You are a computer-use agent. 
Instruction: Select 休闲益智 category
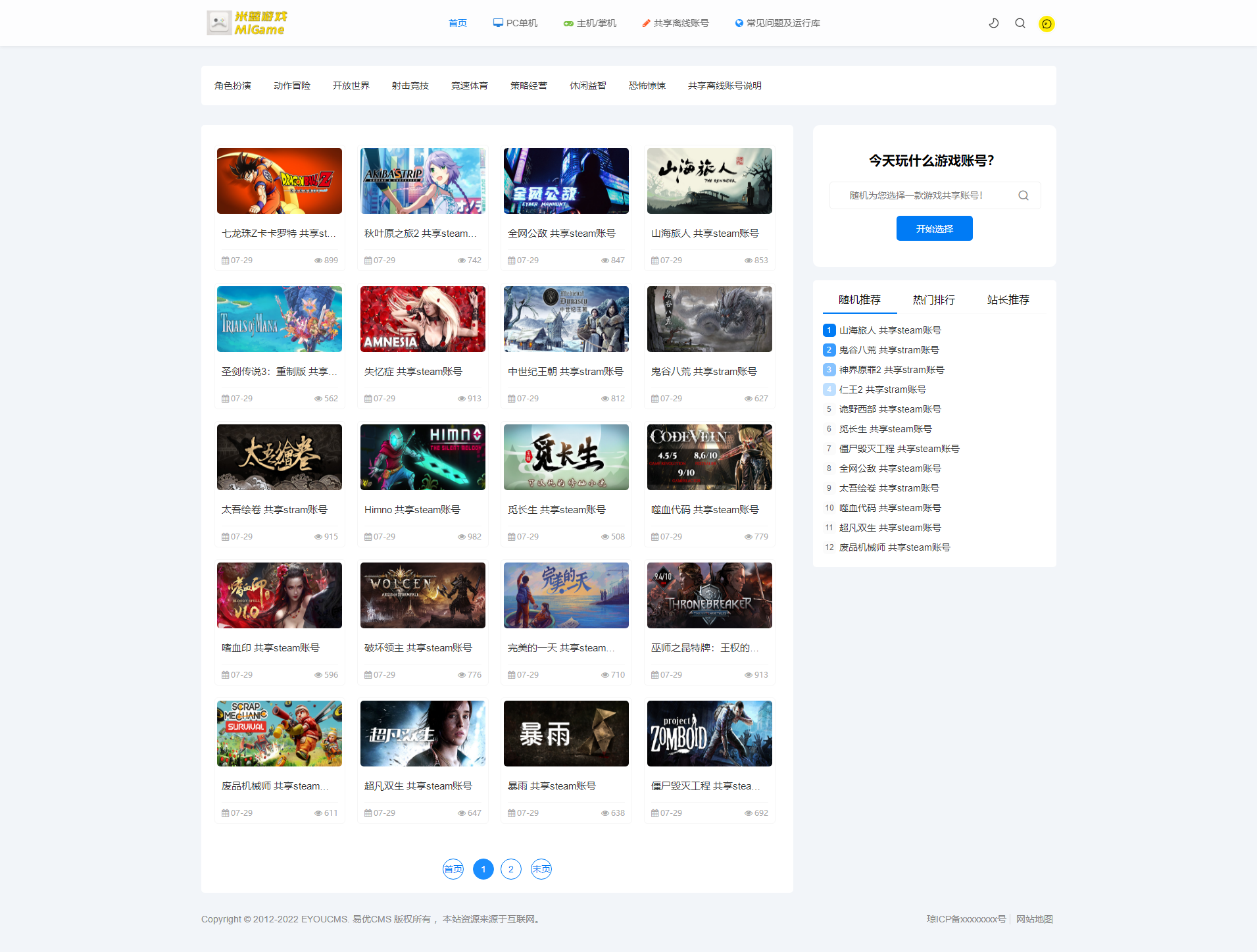[x=588, y=86]
